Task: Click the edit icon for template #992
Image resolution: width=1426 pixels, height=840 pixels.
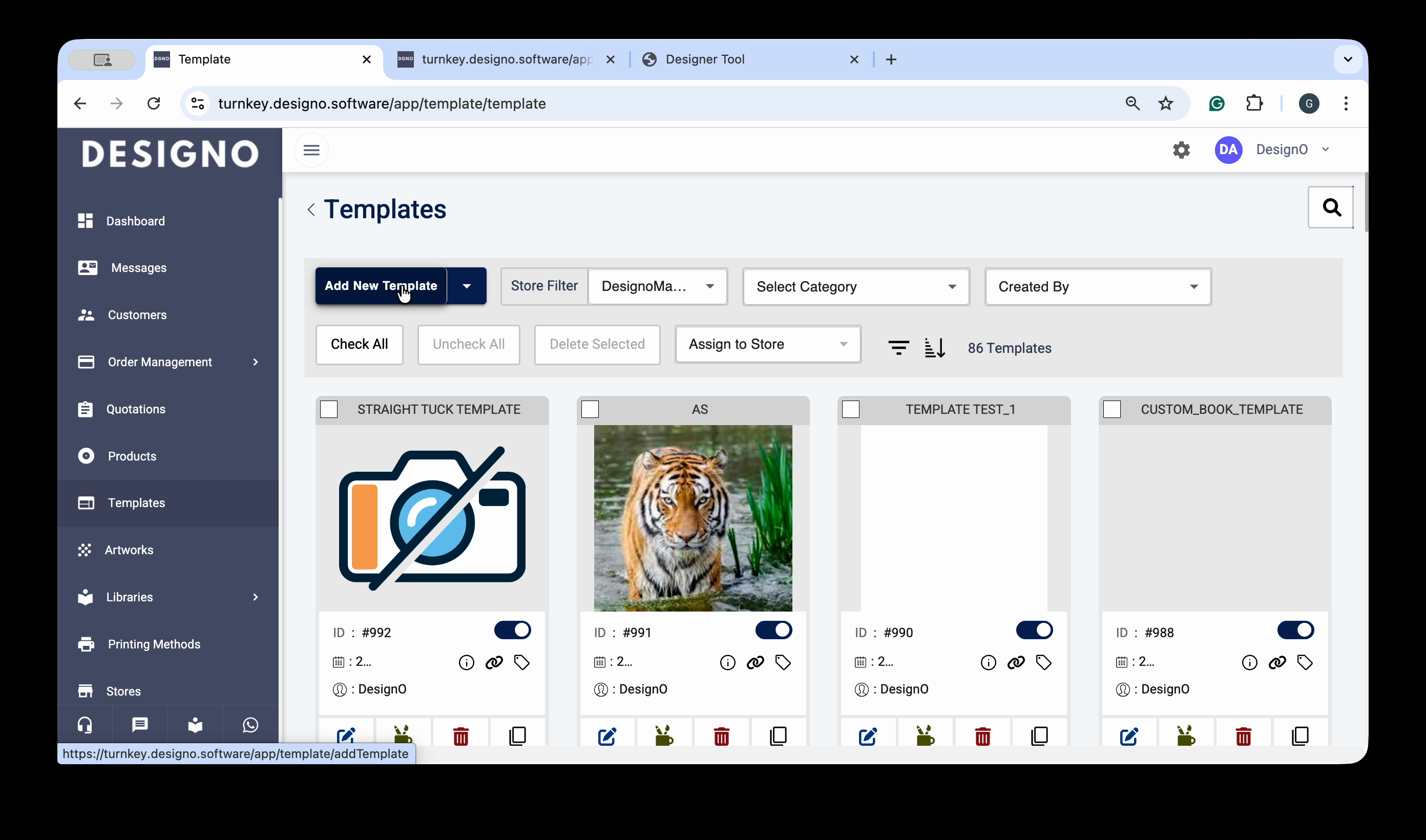Action: pyautogui.click(x=346, y=736)
